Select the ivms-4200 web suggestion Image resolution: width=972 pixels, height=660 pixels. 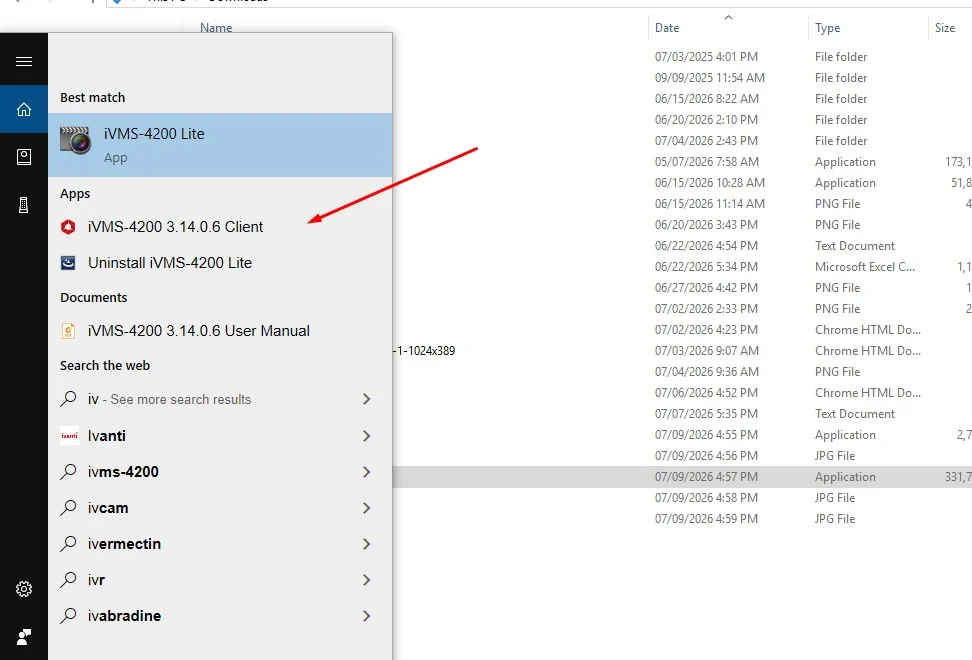coord(220,472)
